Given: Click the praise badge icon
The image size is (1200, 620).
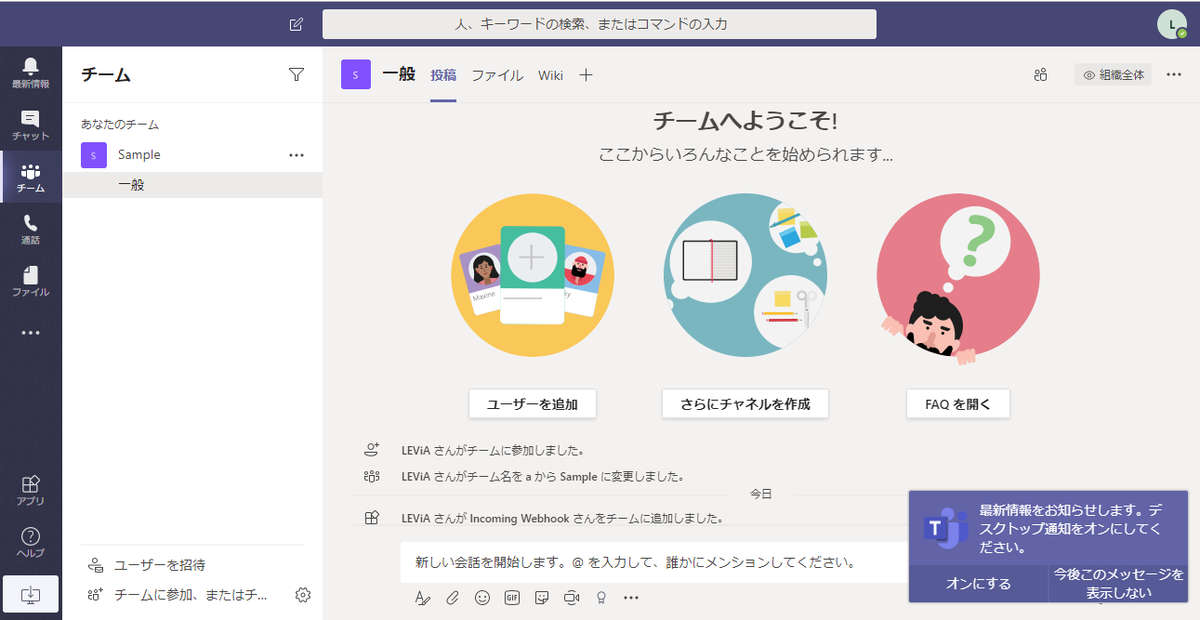Looking at the screenshot, I should [x=601, y=597].
